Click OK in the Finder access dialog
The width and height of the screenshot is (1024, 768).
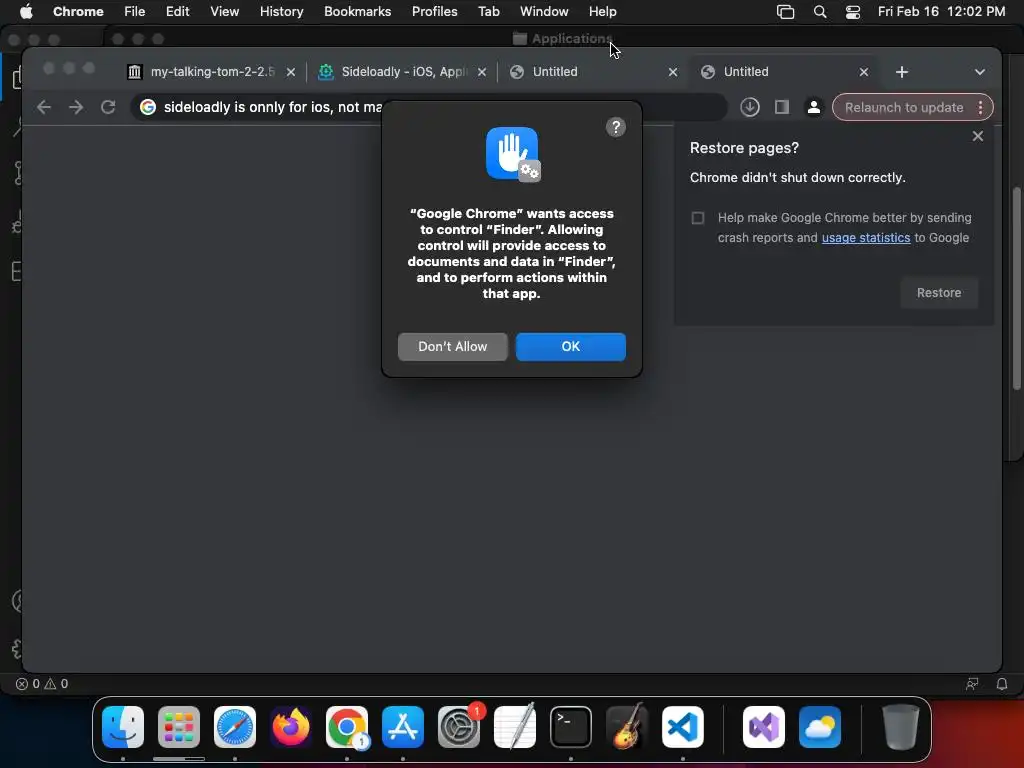click(570, 346)
